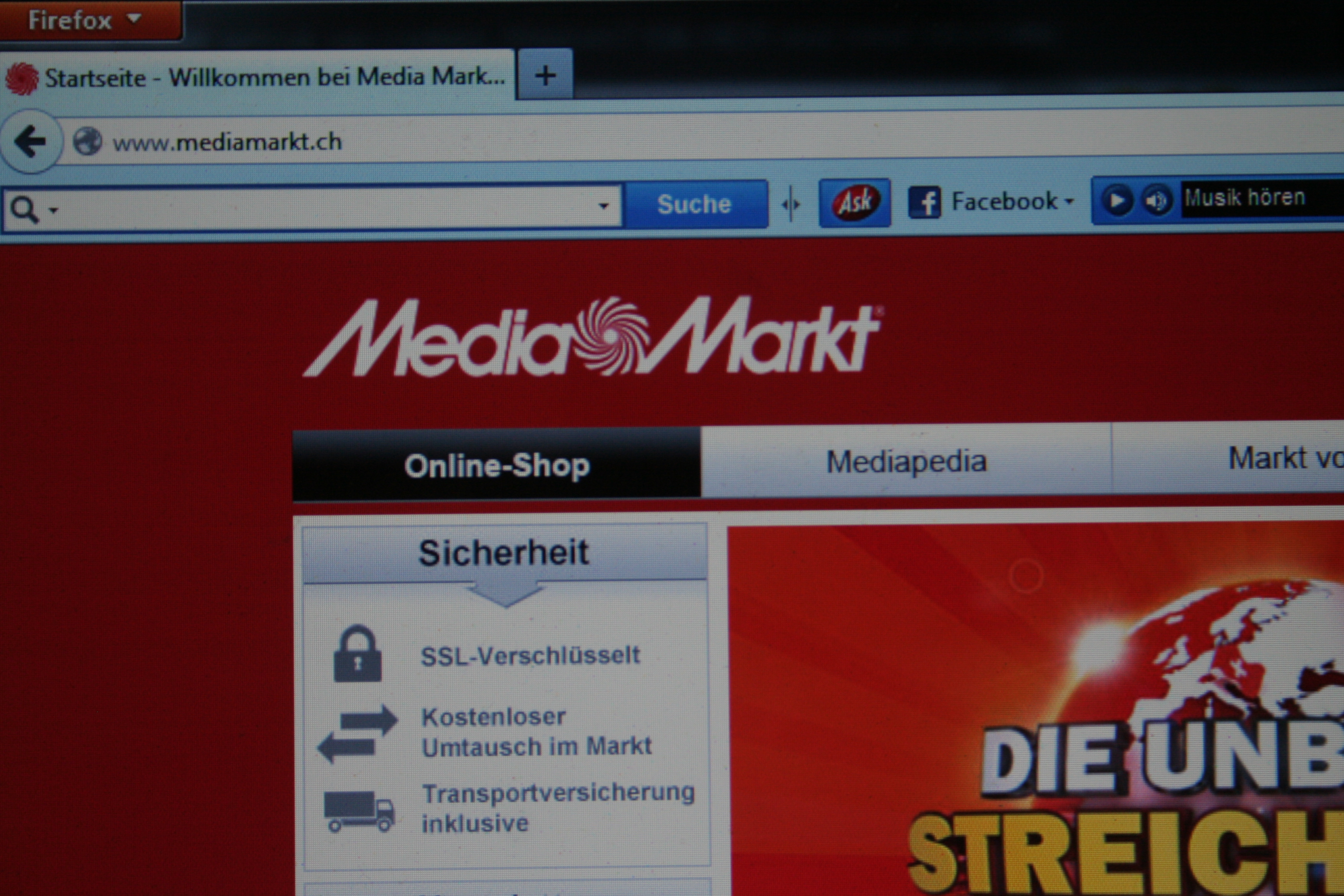Expand the Facebook toolbar dropdown arrow

coord(1069,201)
